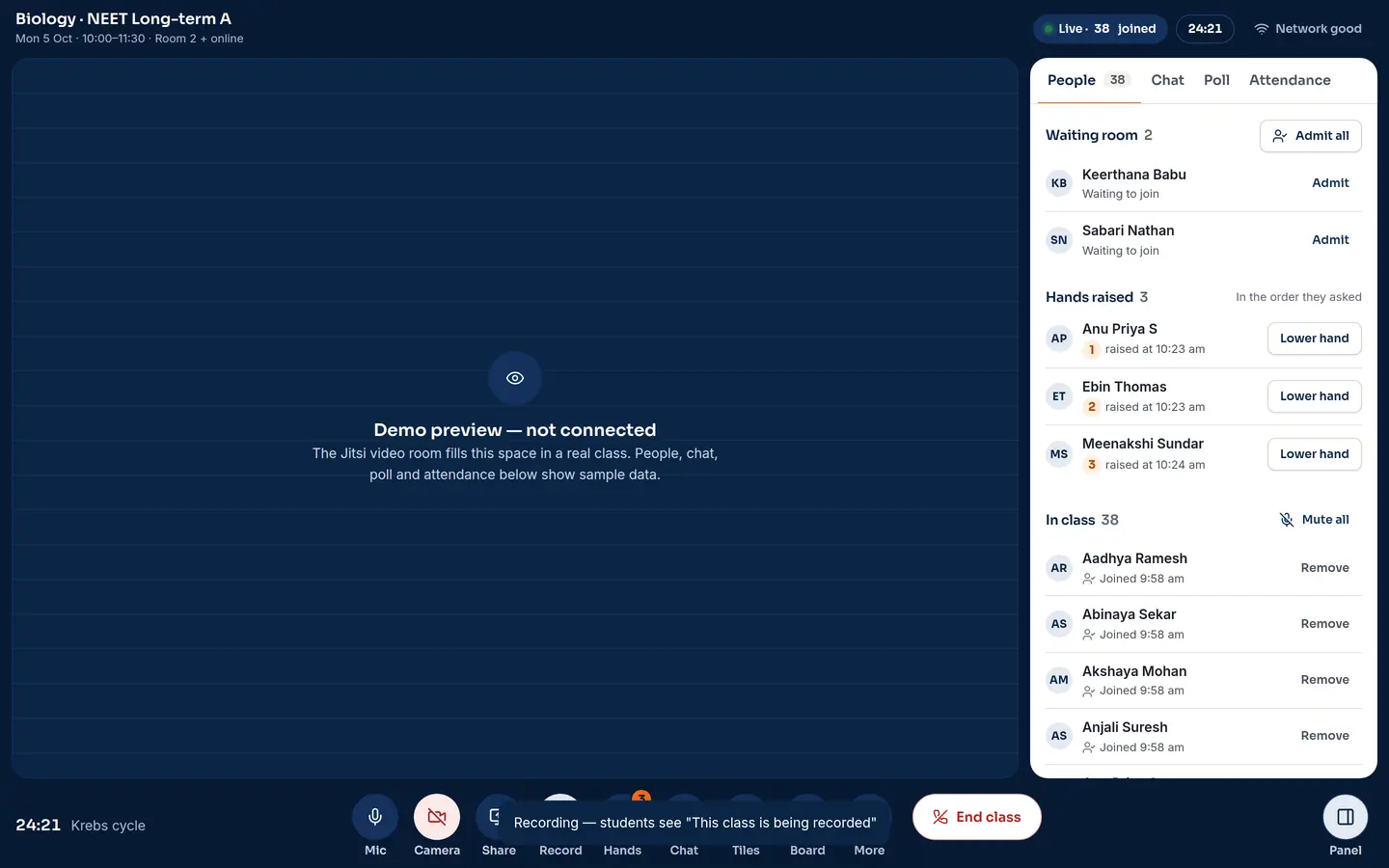Click the name Meenakshi Sundar
Image resolution: width=1389 pixels, height=868 pixels.
pyautogui.click(x=1143, y=444)
